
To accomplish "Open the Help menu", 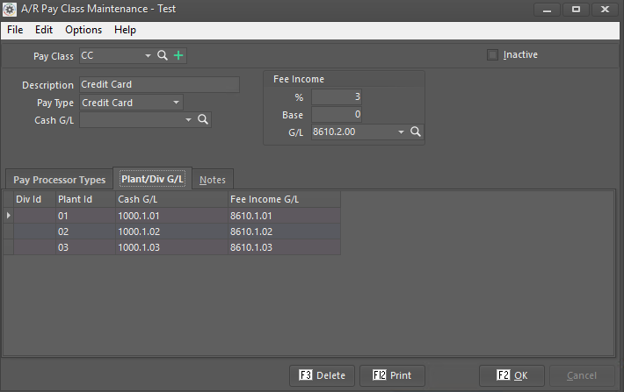I will [125, 30].
